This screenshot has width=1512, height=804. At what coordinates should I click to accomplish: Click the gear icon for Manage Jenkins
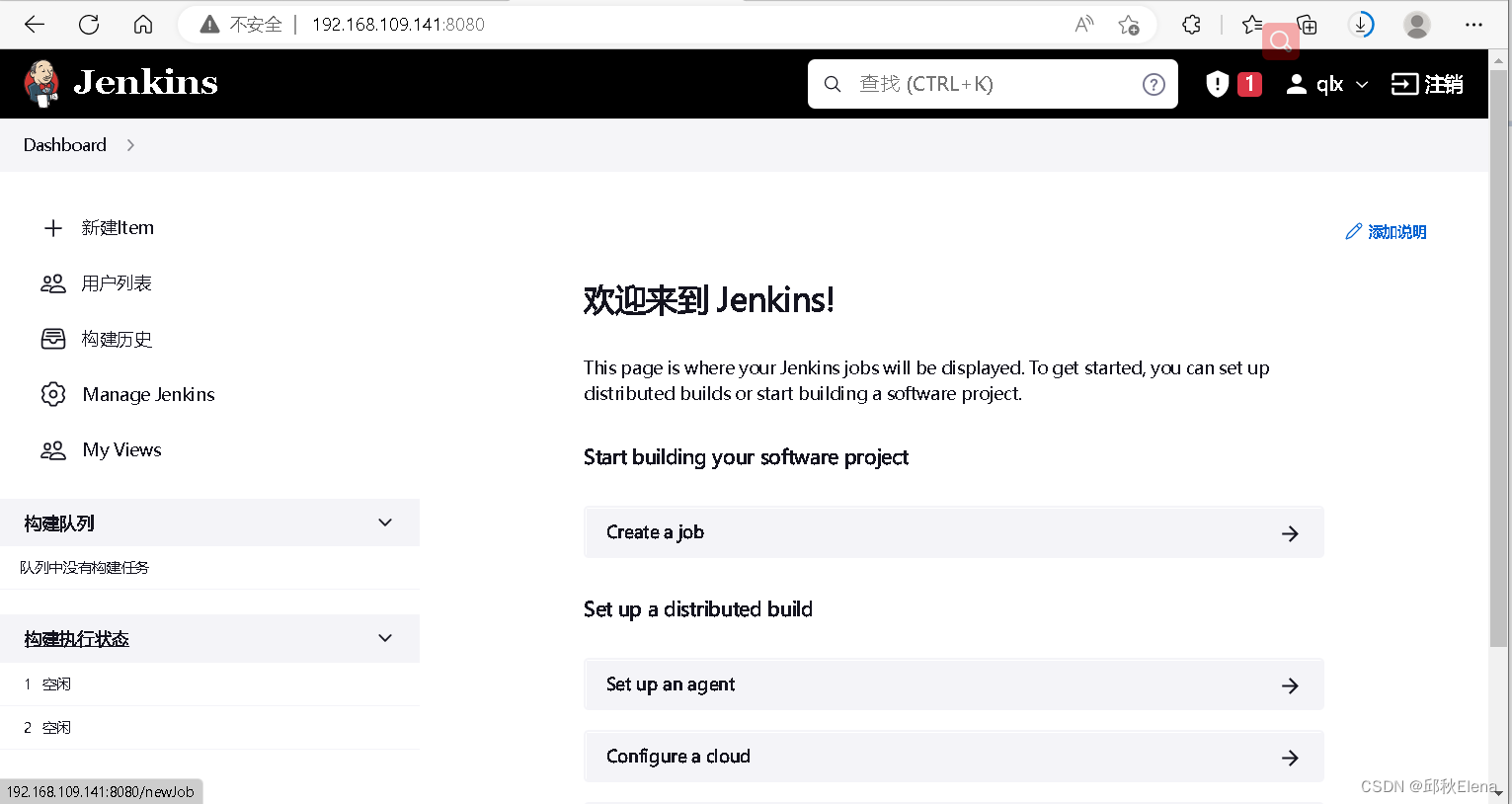coord(53,394)
